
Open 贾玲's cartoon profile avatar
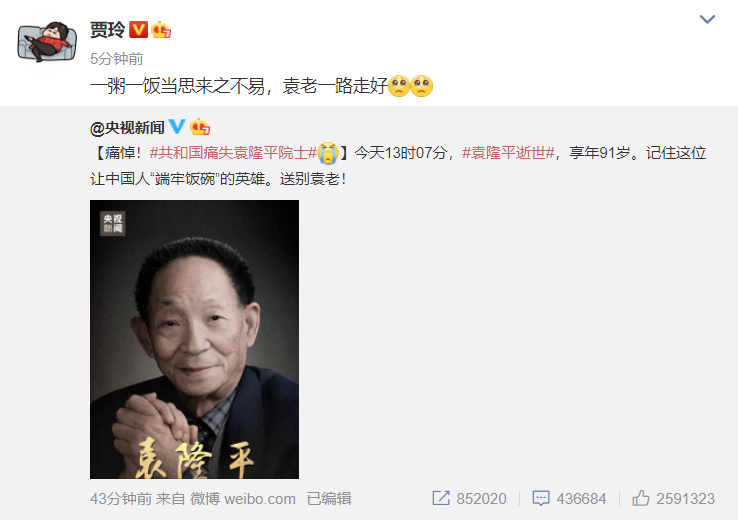click(47, 42)
